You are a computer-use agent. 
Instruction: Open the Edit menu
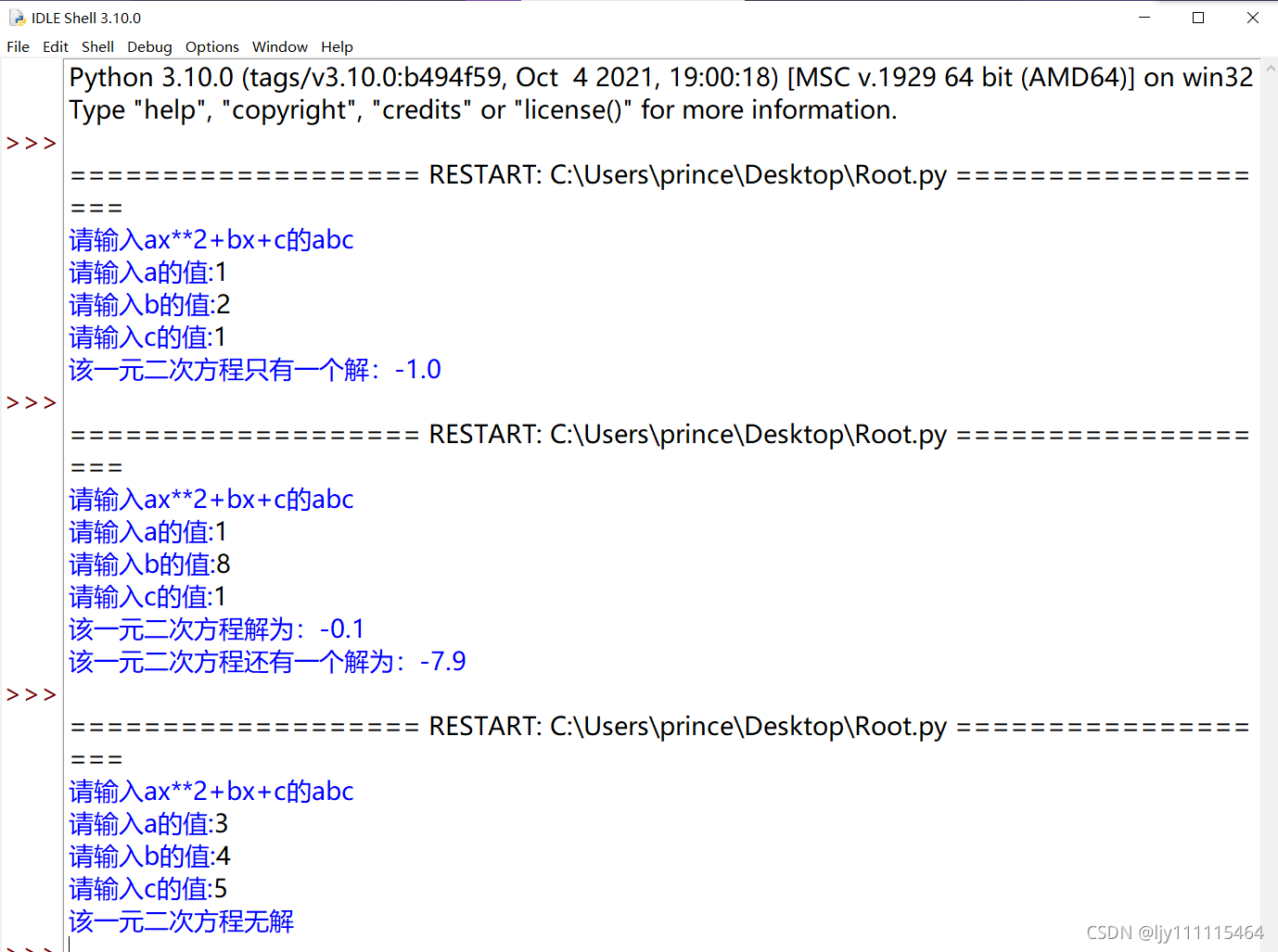coord(55,46)
